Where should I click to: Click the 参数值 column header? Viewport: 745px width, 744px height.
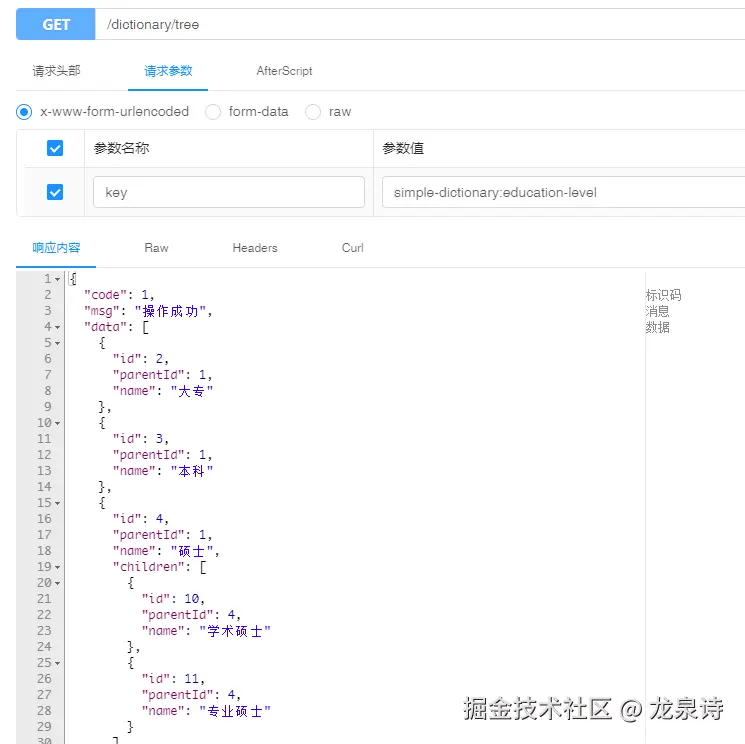click(403, 148)
